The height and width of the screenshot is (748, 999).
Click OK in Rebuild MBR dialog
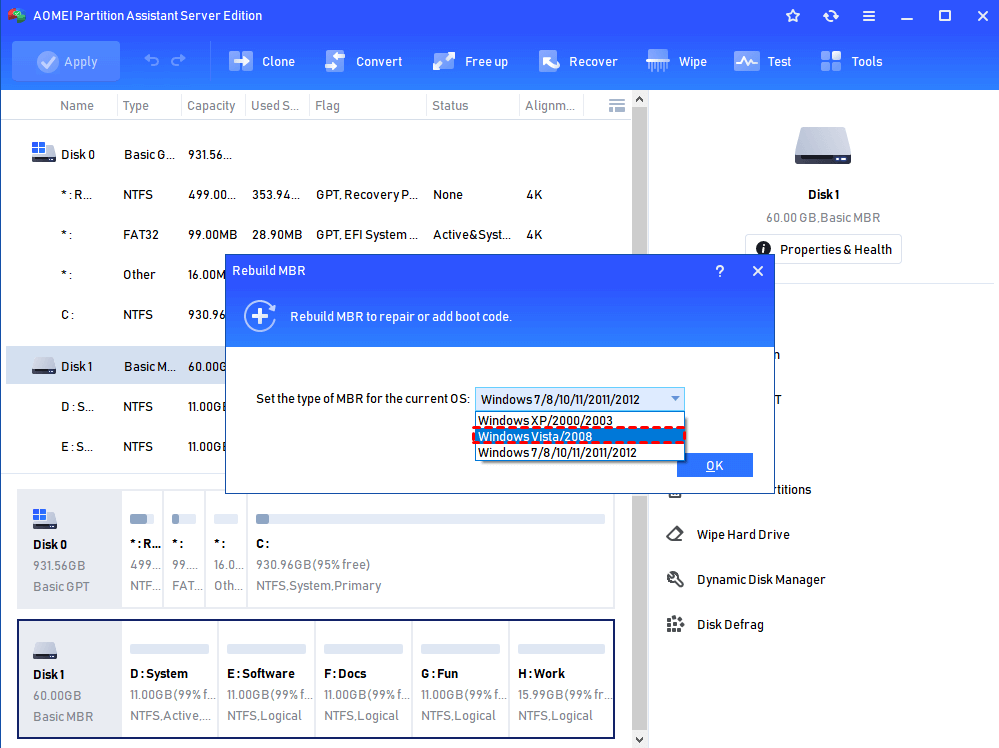[x=715, y=466]
